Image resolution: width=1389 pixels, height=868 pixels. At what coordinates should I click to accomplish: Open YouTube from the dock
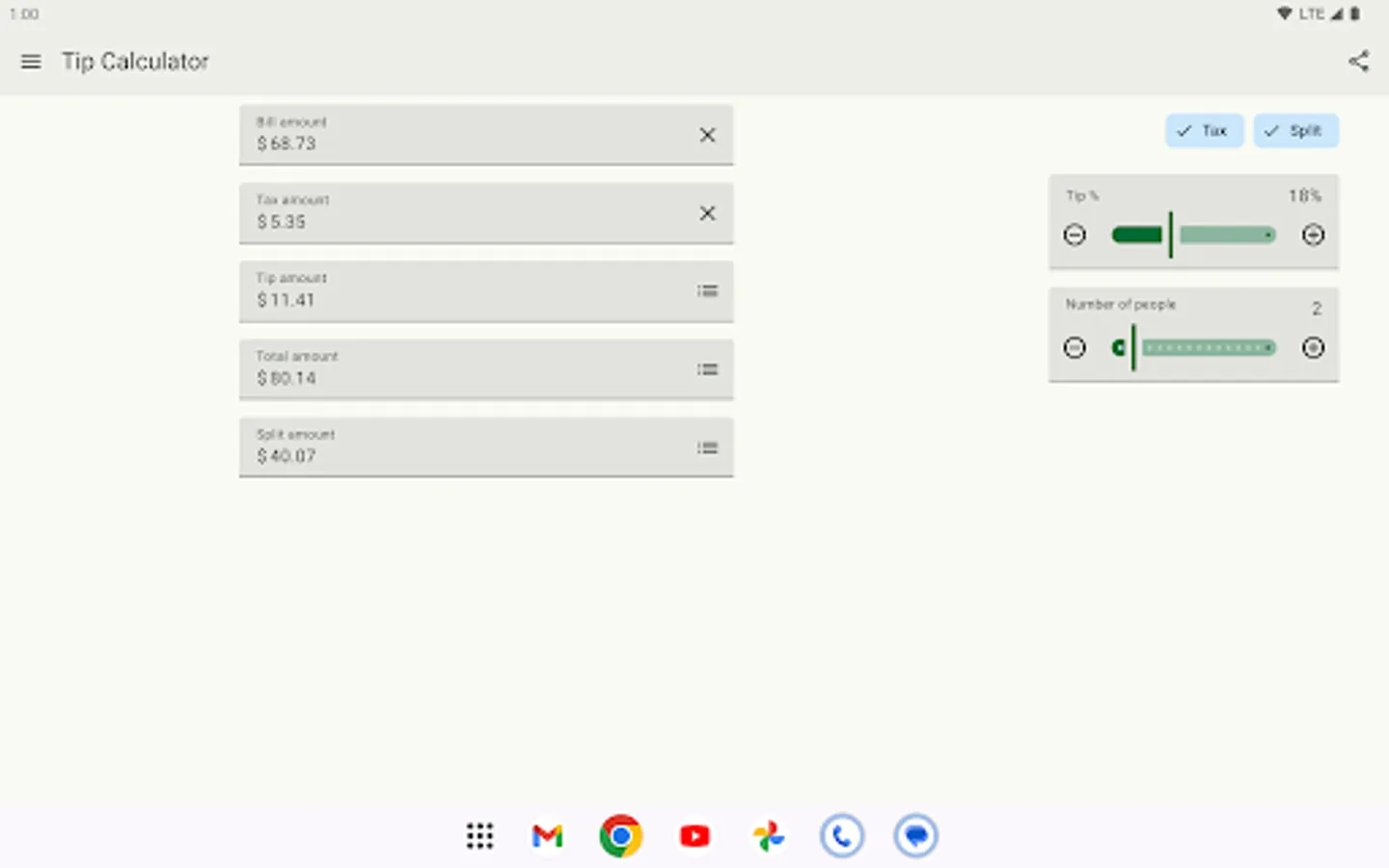coord(694,835)
